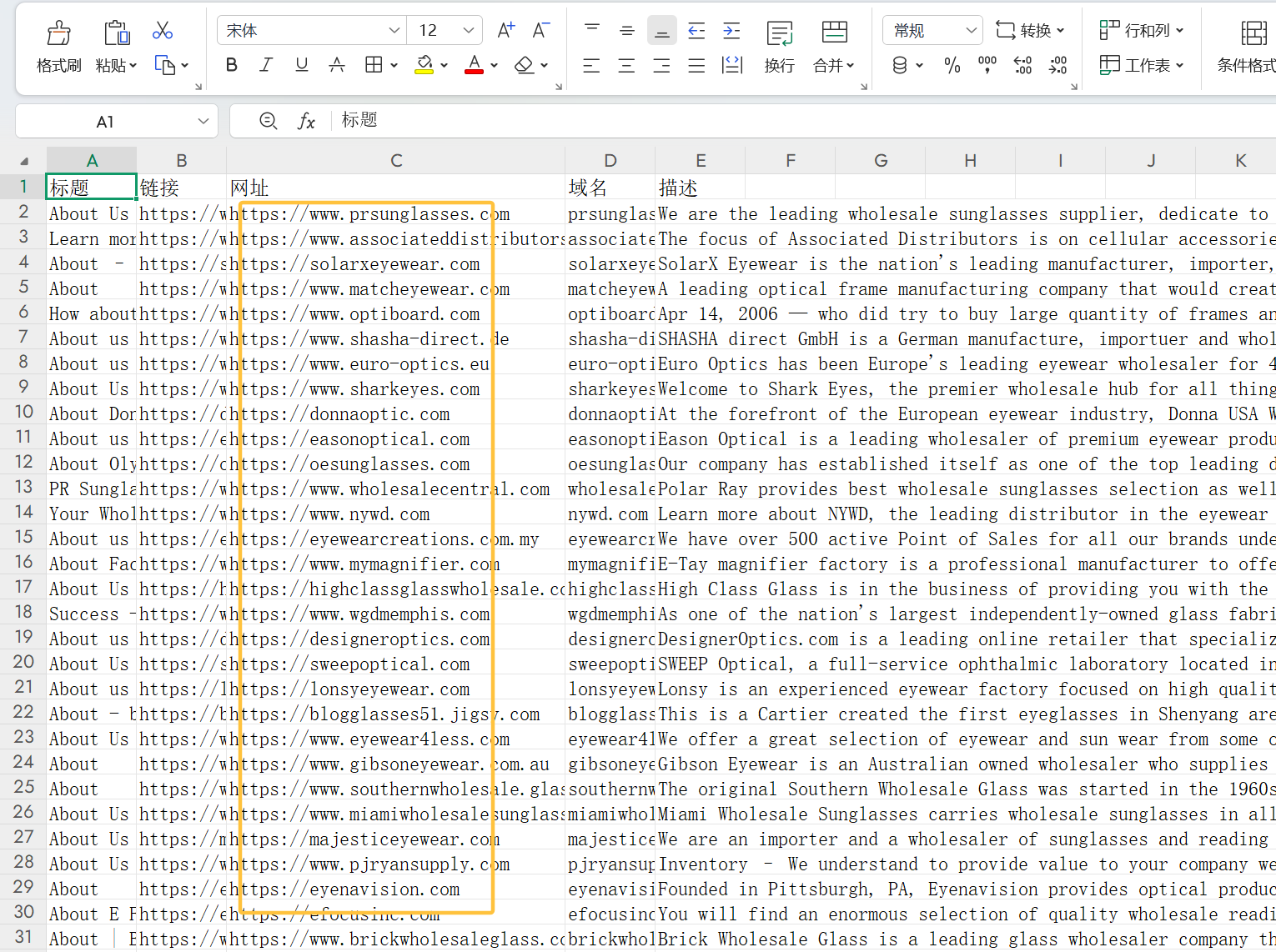Screen dimensions: 1276x952
Task: Click the Copy icon
Action: (x=165, y=65)
